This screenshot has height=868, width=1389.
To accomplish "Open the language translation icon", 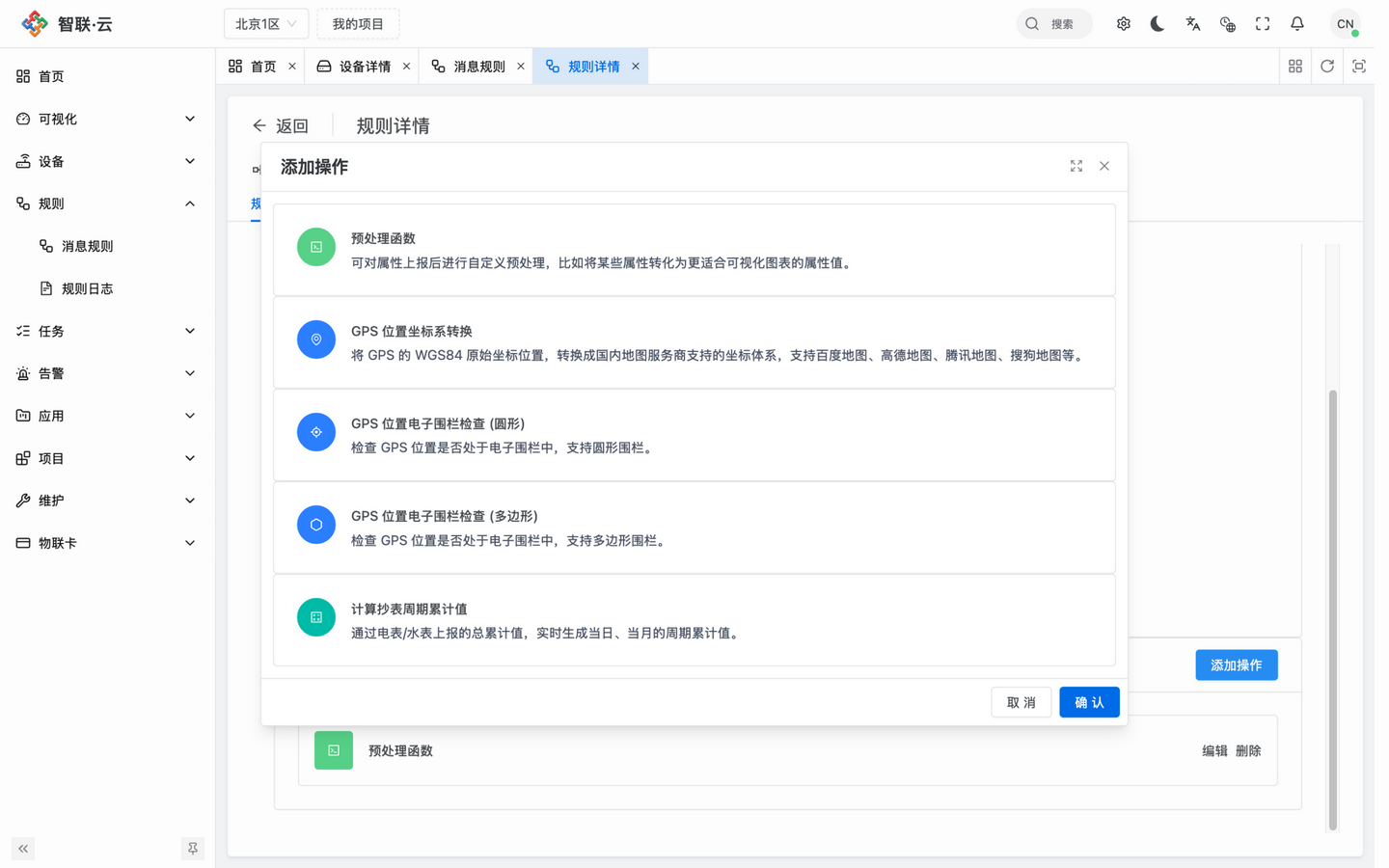I will 1193,24.
